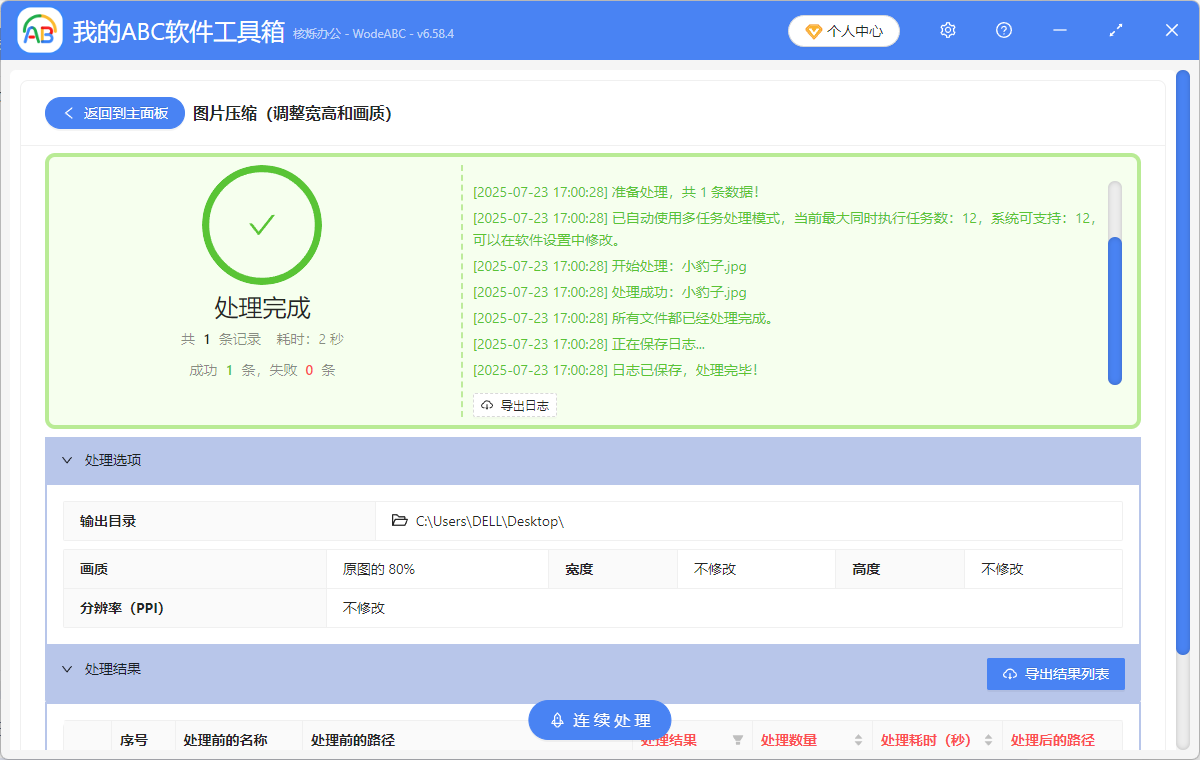Click 导出日志 to export the log
Screen dimensions: 1200x760
[x=515, y=405]
